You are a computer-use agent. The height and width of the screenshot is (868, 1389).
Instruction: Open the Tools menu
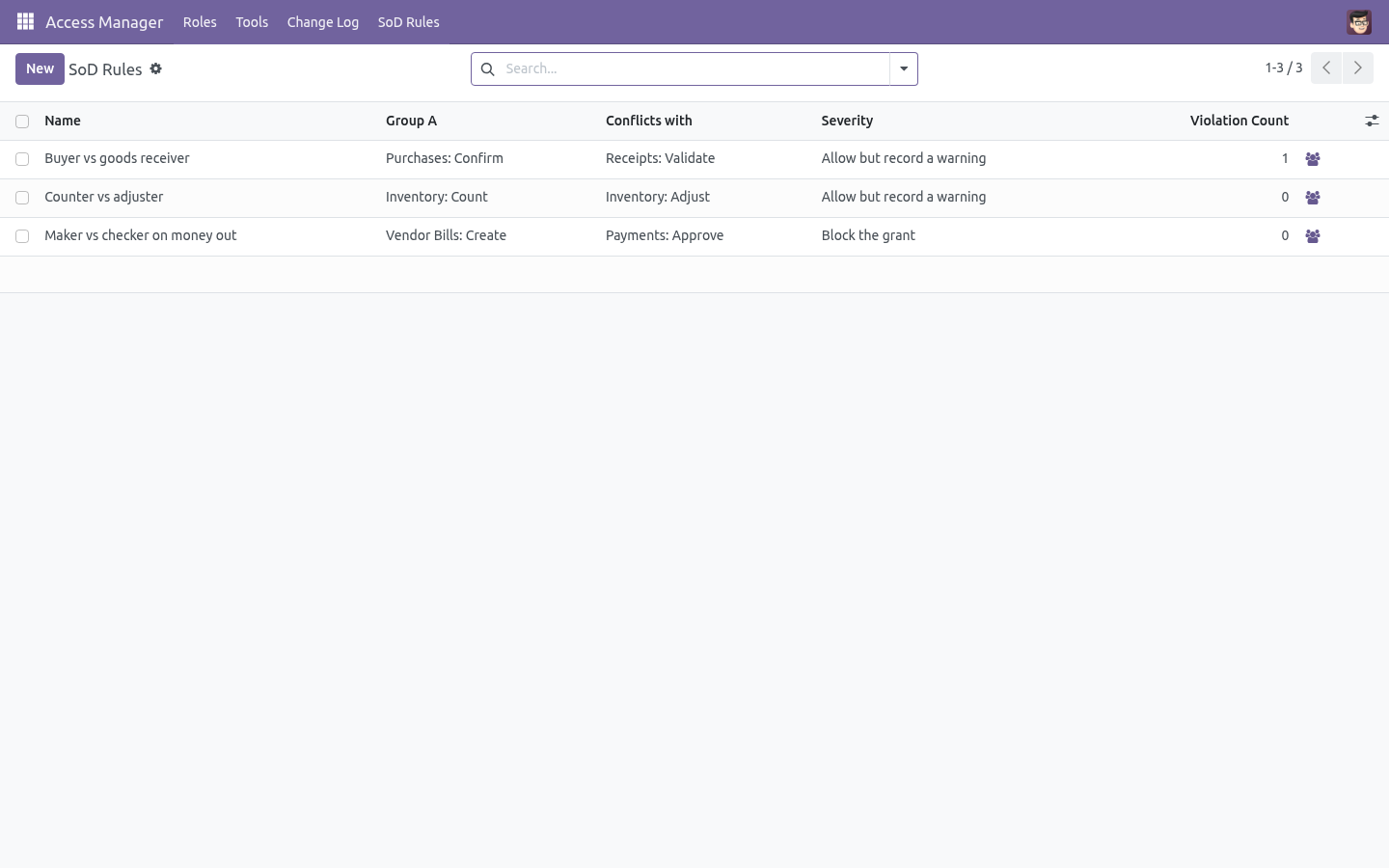tap(252, 21)
